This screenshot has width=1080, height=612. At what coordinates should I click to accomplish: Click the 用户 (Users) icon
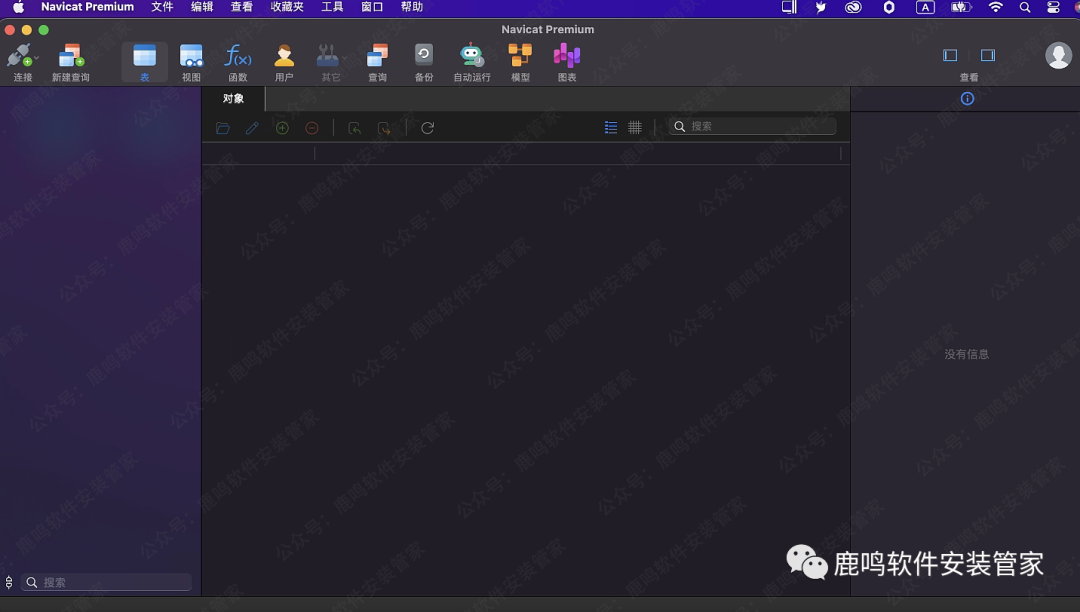click(x=284, y=56)
